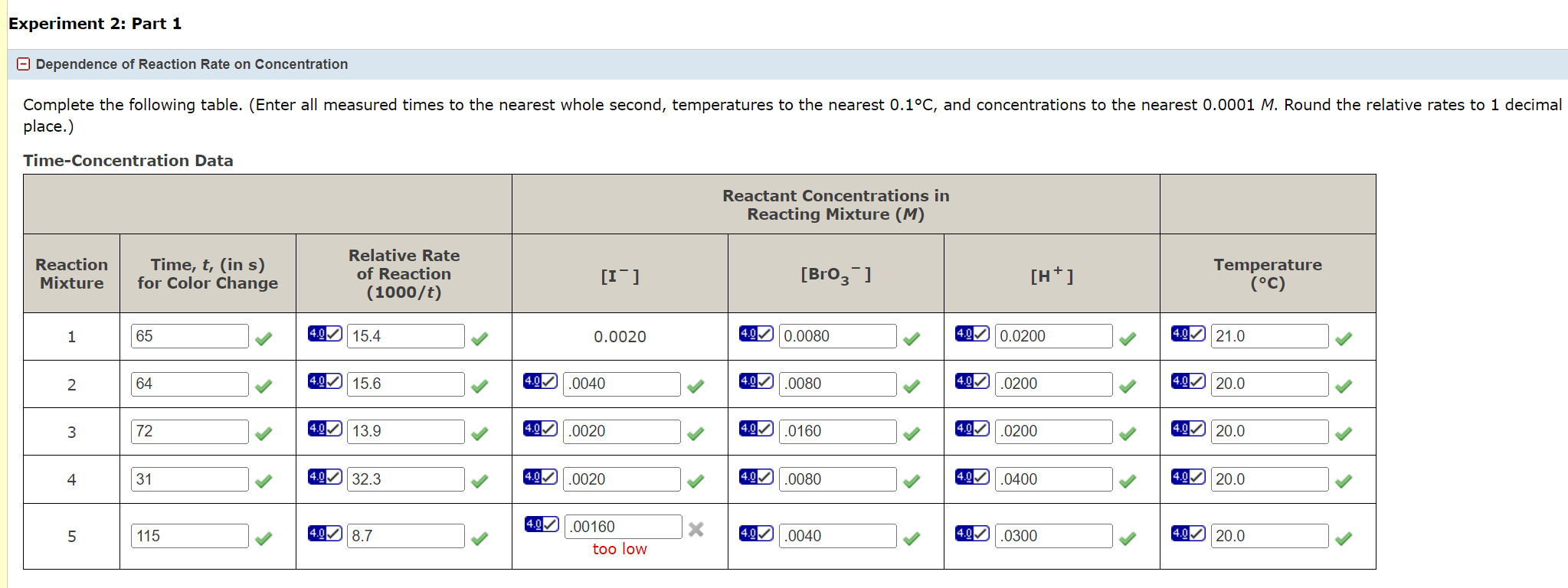Click the sig-fig icon for mixture 3 H+ concentration
1568x588 pixels.
[972, 429]
